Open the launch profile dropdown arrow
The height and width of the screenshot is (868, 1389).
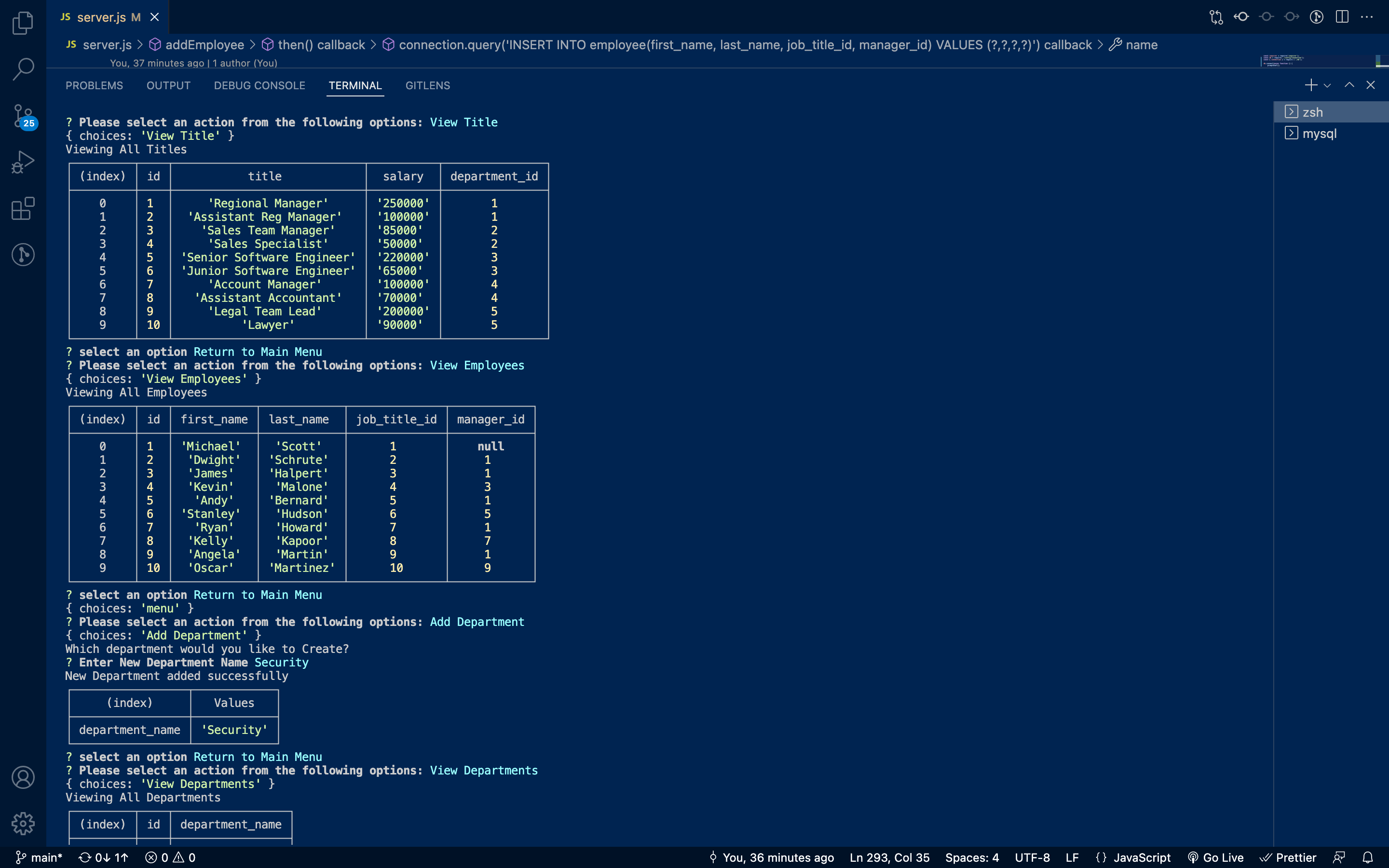click(x=1327, y=85)
